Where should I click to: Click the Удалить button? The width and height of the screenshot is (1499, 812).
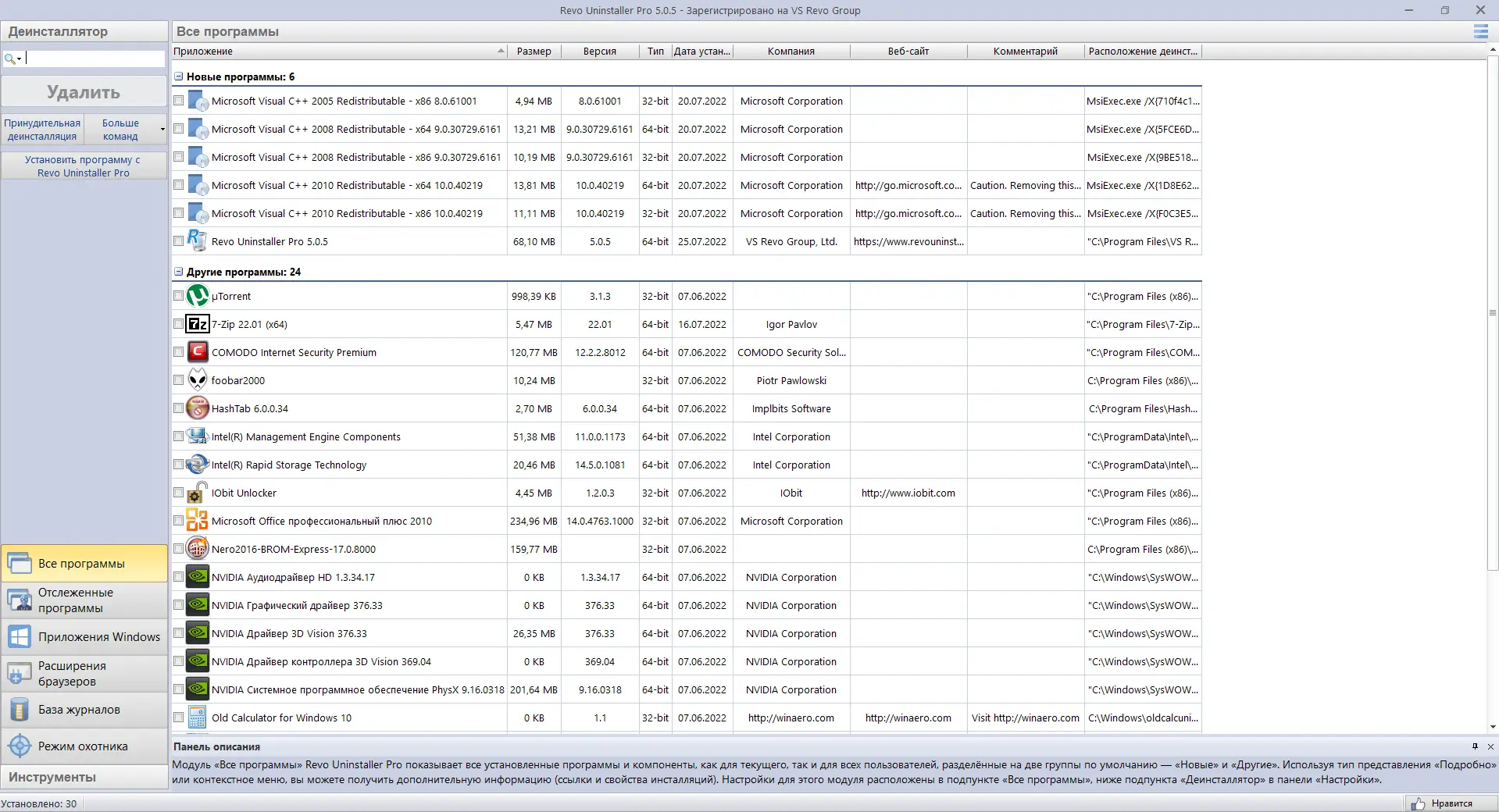(84, 92)
